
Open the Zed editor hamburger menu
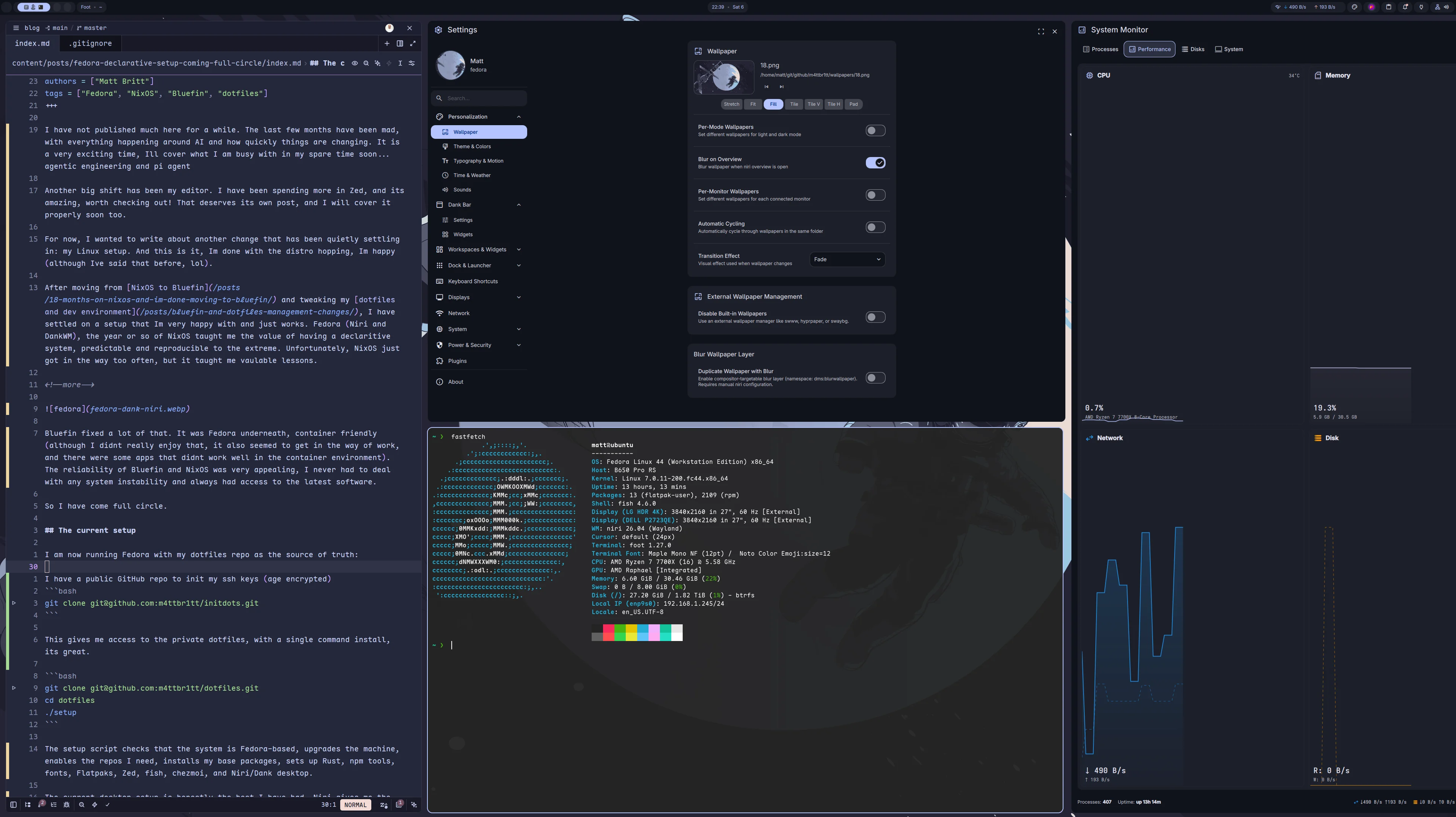[x=16, y=28]
